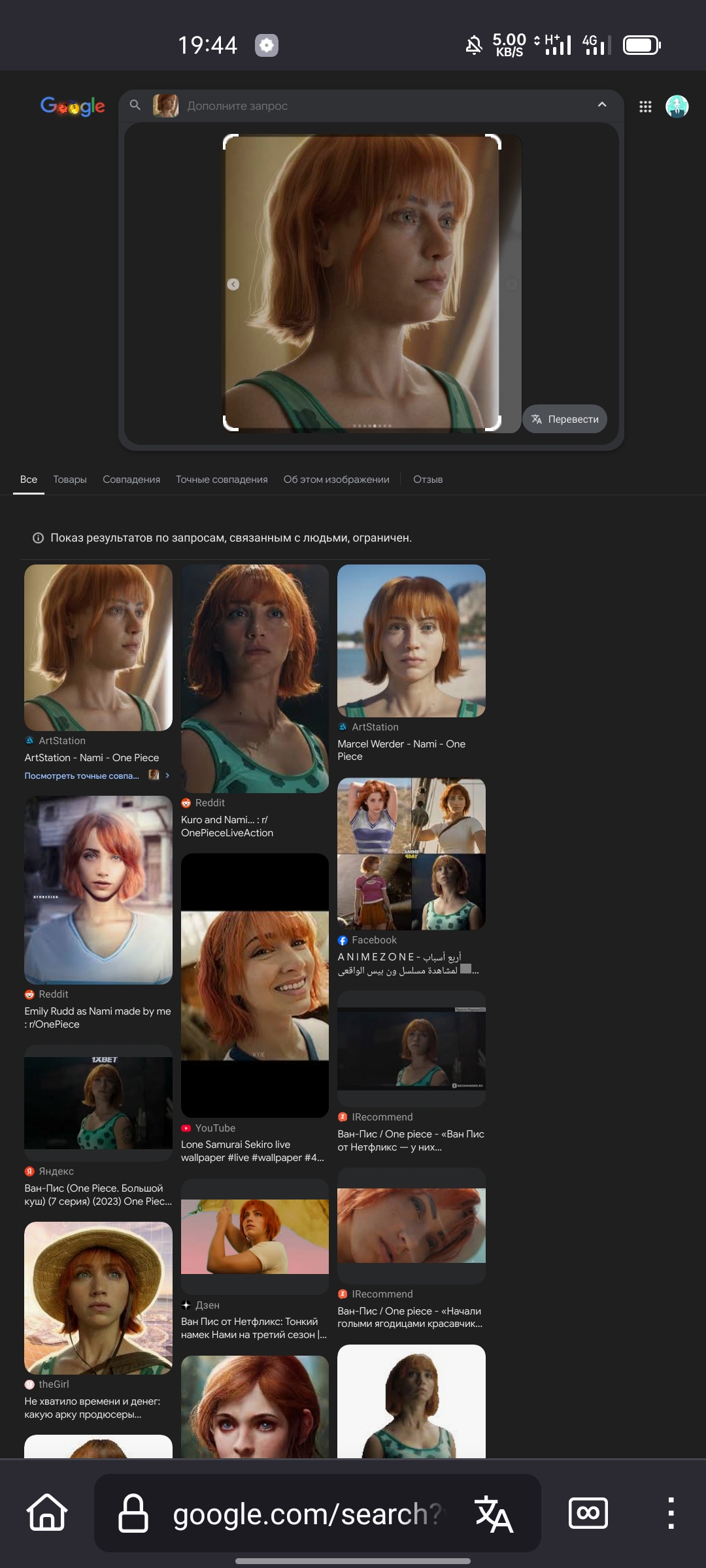Click the Reddit source icon under Kuro result
The image size is (706, 1568).
pyautogui.click(x=186, y=803)
